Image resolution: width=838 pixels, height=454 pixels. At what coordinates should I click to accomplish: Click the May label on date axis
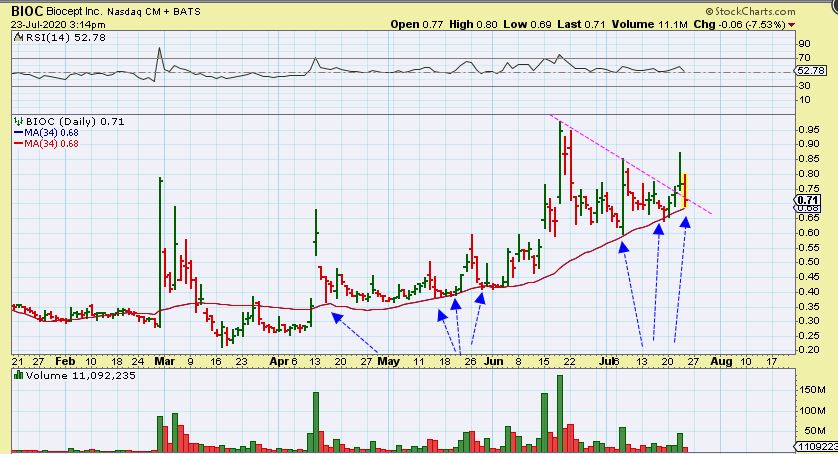[x=389, y=361]
